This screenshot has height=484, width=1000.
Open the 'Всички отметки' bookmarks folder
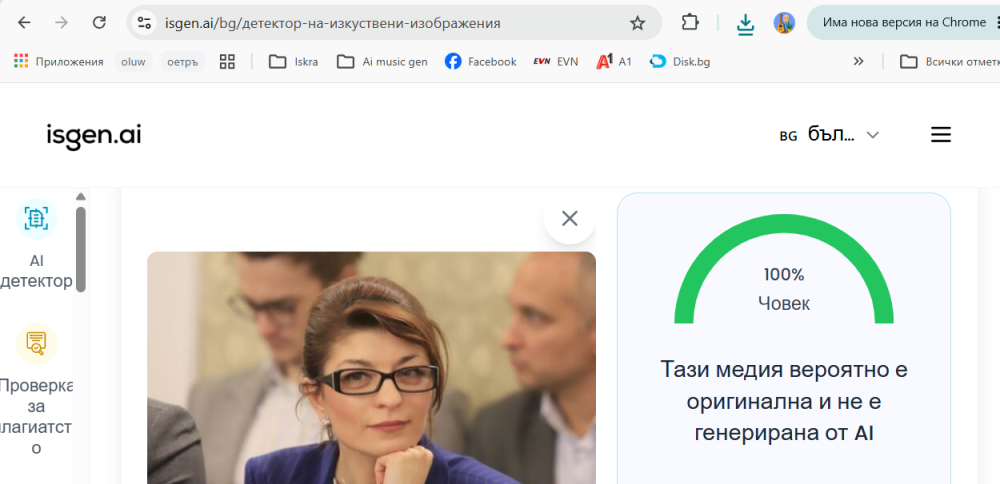pos(949,61)
